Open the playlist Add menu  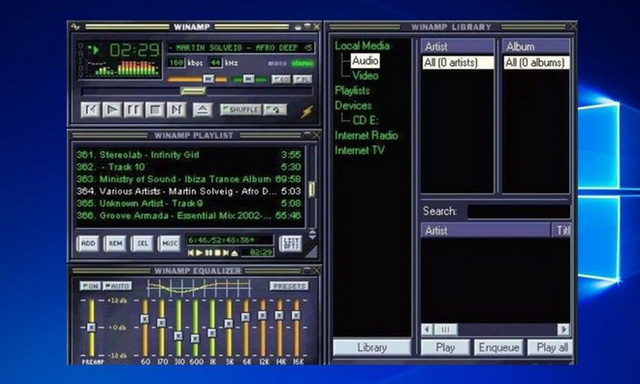tap(88, 244)
